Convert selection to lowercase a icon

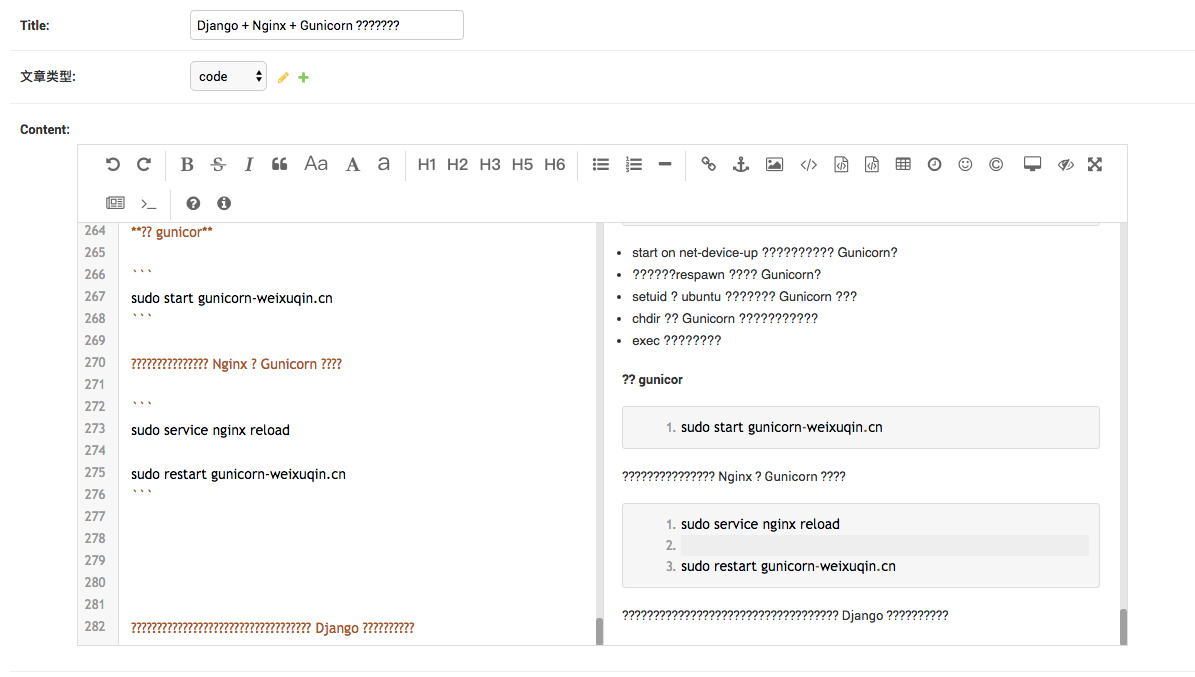coord(383,165)
